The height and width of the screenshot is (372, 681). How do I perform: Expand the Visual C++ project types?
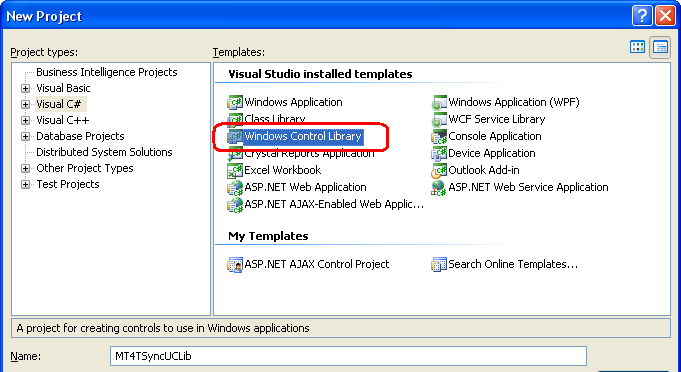[26, 121]
